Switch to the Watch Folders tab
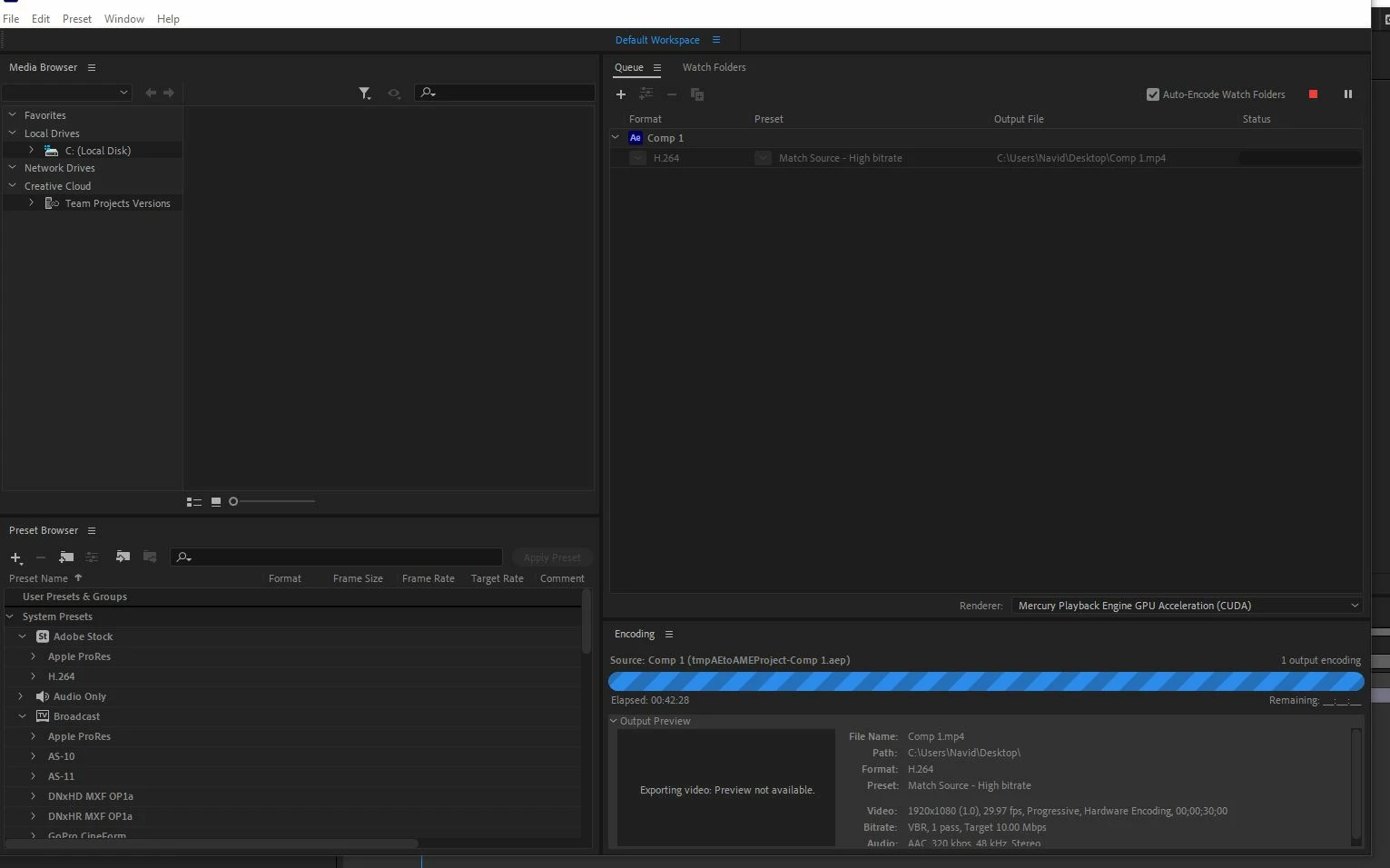The image size is (1390, 868). [x=714, y=67]
